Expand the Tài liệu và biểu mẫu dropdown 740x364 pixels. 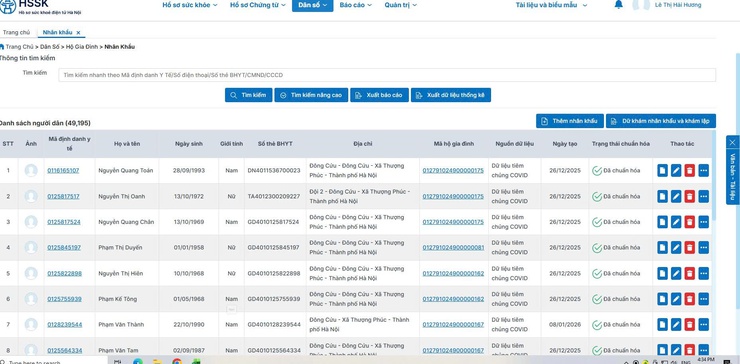pos(551,5)
